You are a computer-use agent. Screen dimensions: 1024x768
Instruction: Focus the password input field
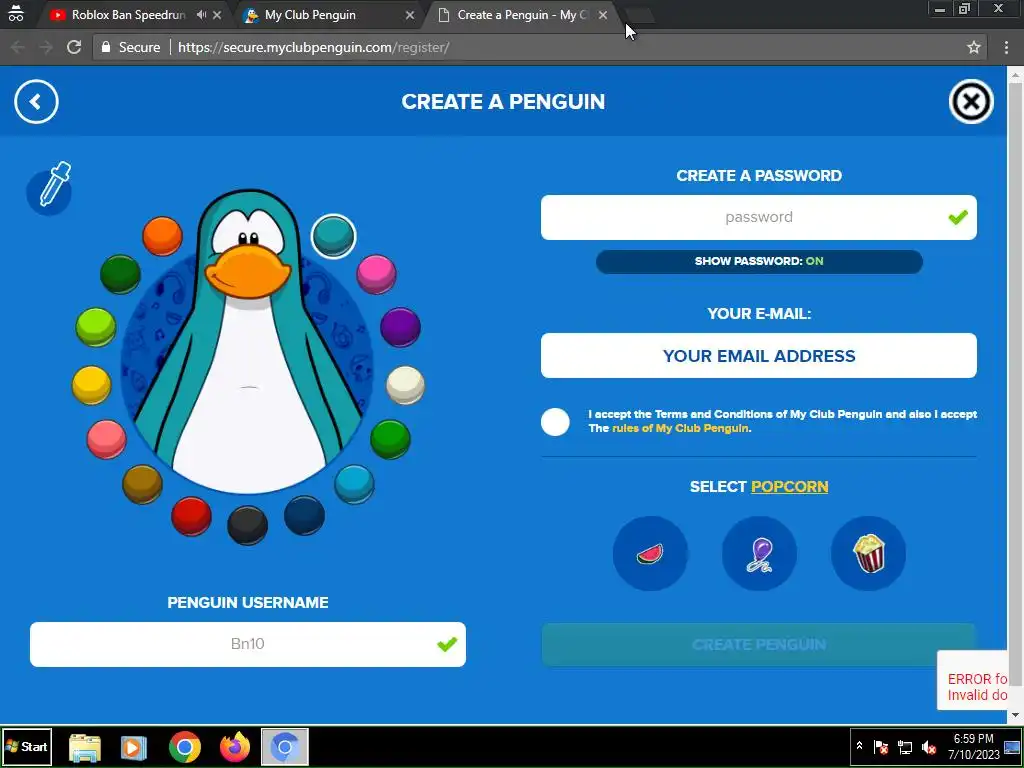coord(759,217)
